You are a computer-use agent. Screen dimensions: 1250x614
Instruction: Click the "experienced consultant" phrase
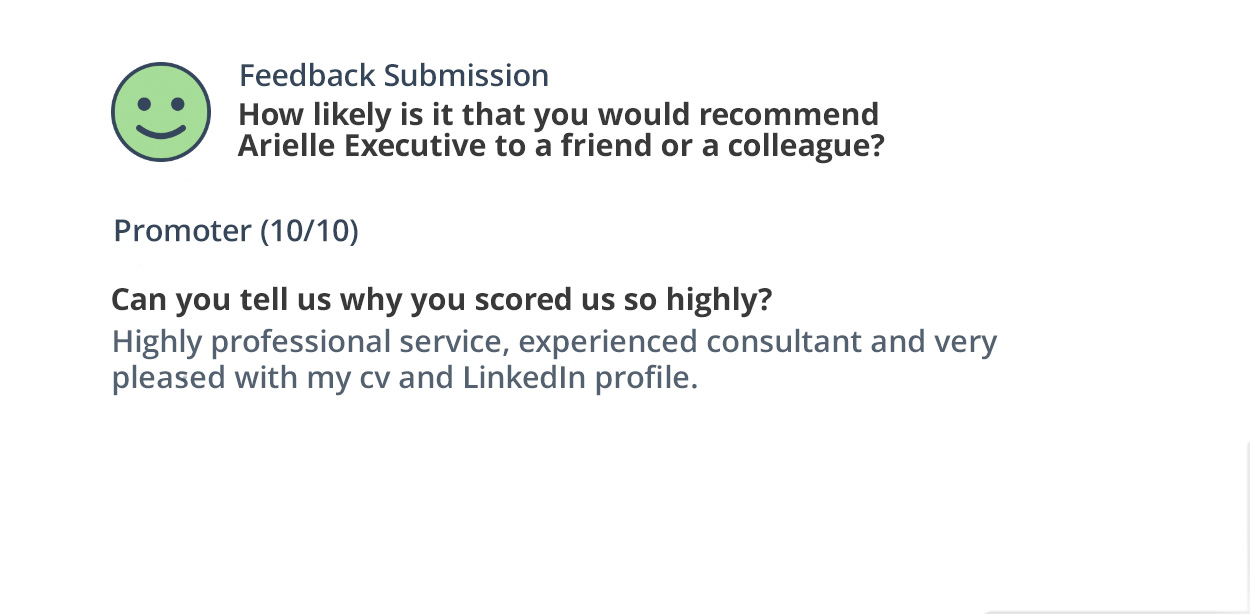pos(689,342)
